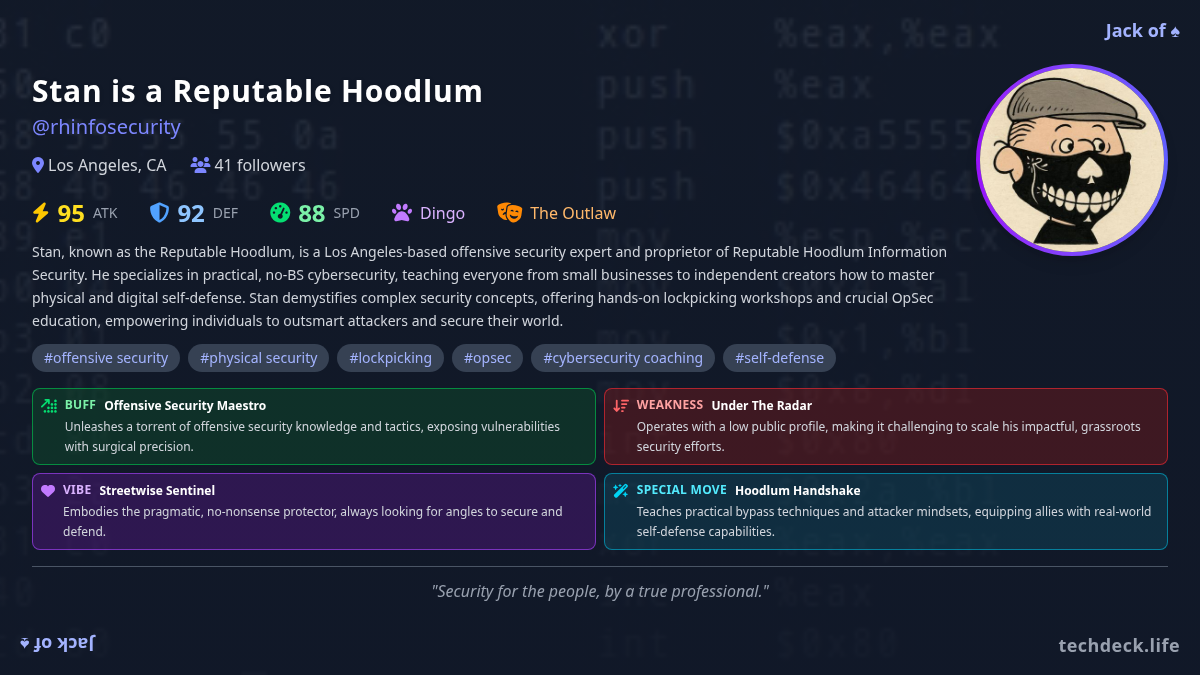Visit the techdeck.life link
The width and height of the screenshot is (1200, 675).
[1118, 646]
